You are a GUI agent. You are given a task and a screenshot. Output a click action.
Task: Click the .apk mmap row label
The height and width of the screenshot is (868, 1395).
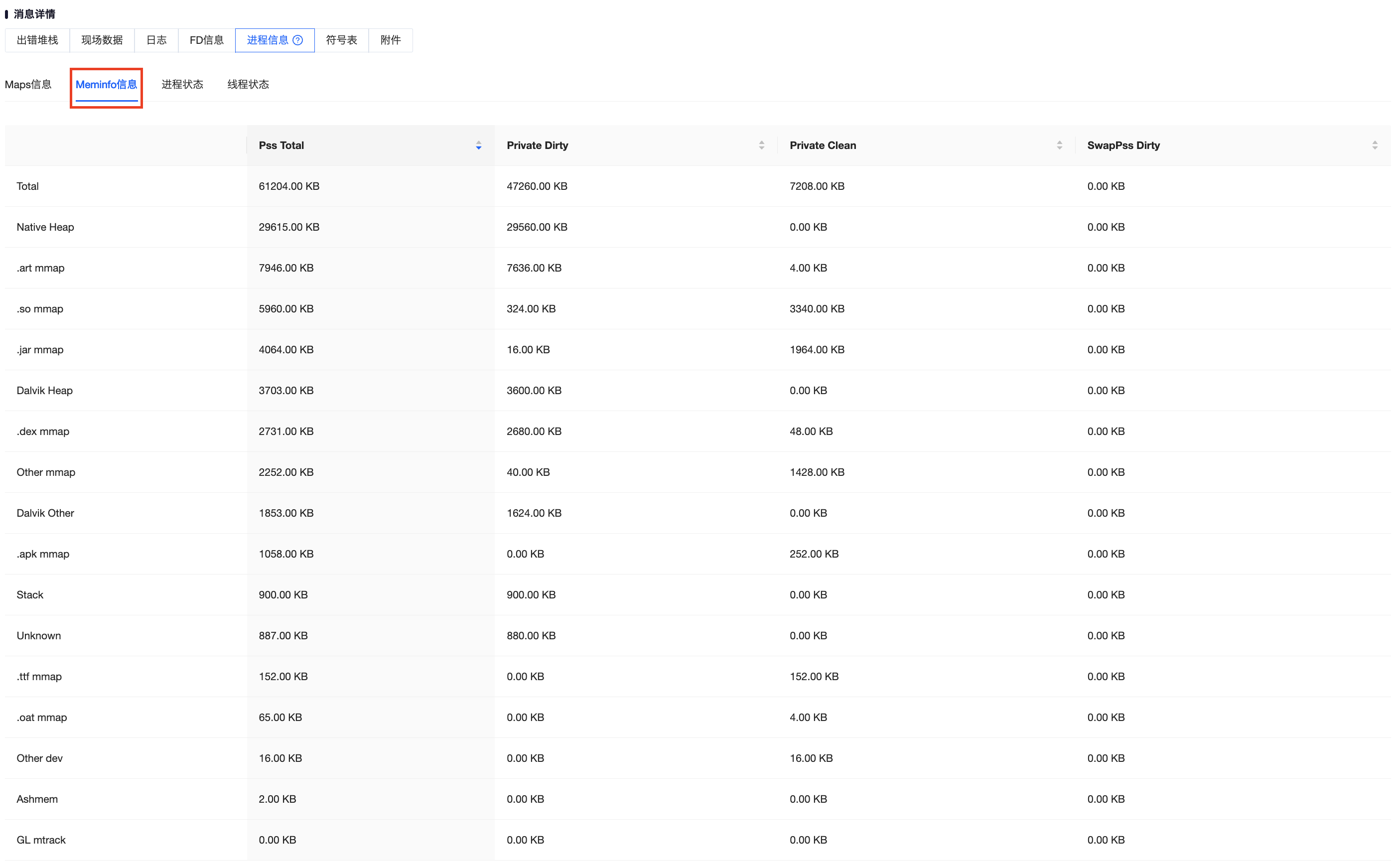tap(43, 554)
